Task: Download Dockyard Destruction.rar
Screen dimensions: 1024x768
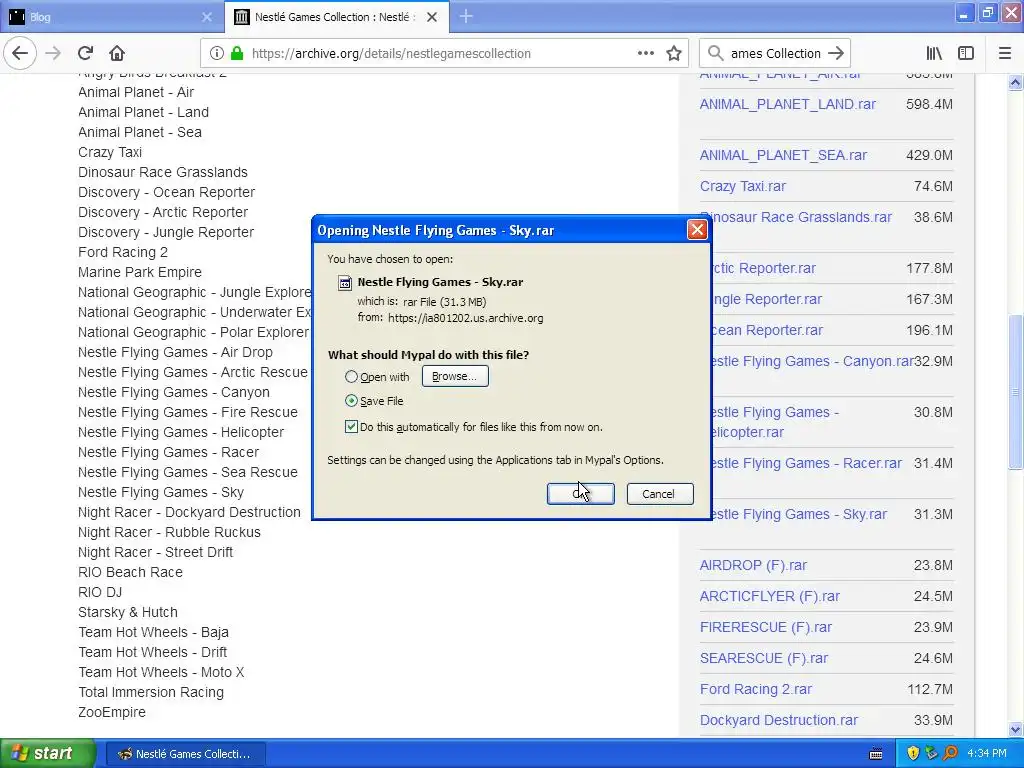Action: coord(778,720)
